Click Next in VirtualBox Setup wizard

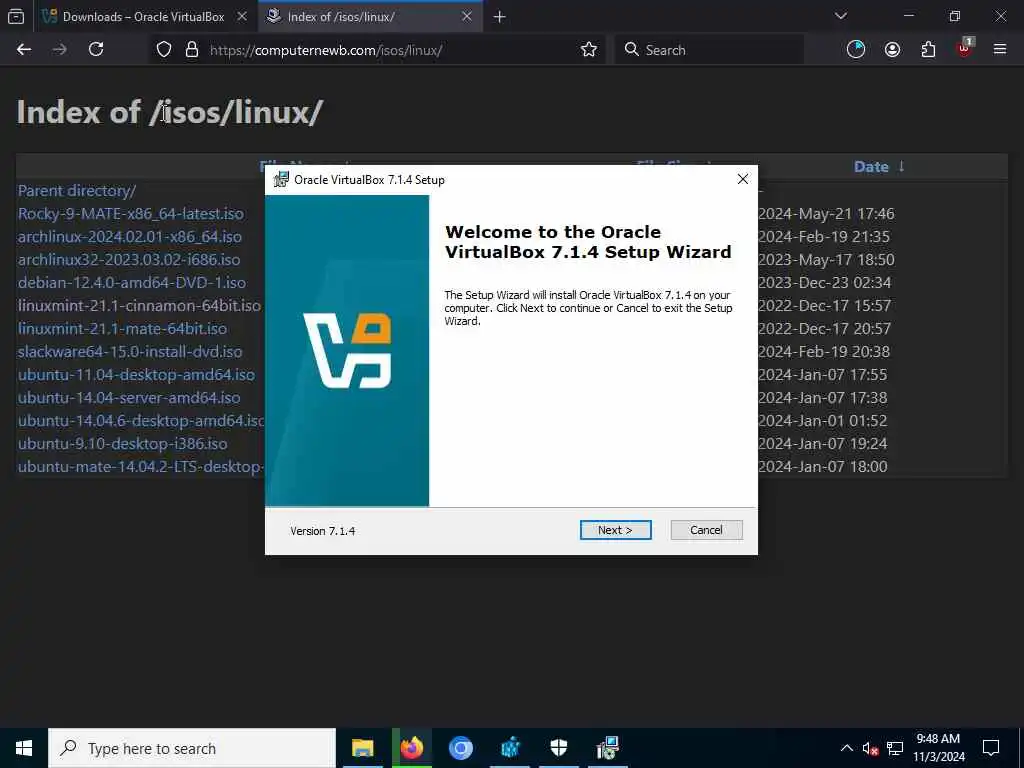click(x=615, y=530)
